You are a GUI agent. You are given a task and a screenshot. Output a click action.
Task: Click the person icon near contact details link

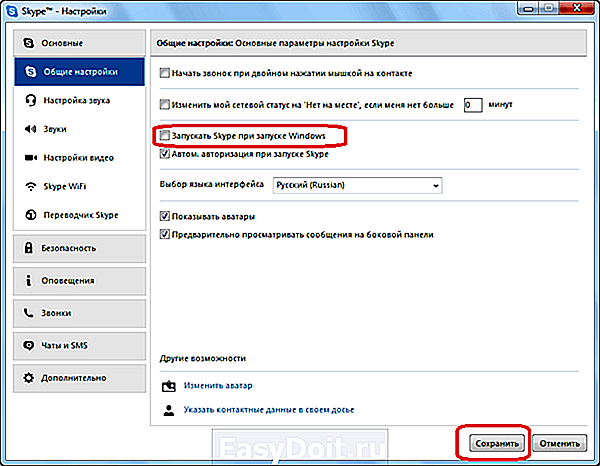click(169, 410)
